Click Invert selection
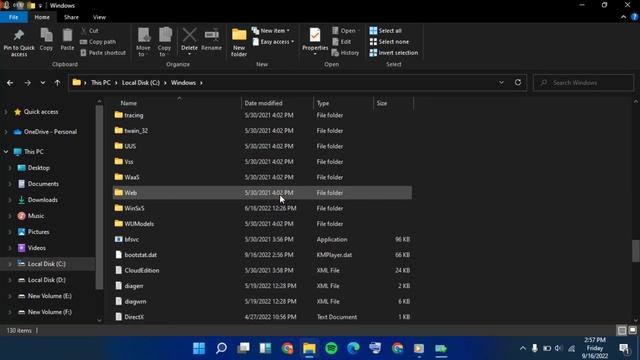The height and width of the screenshot is (360, 640). pos(393,53)
